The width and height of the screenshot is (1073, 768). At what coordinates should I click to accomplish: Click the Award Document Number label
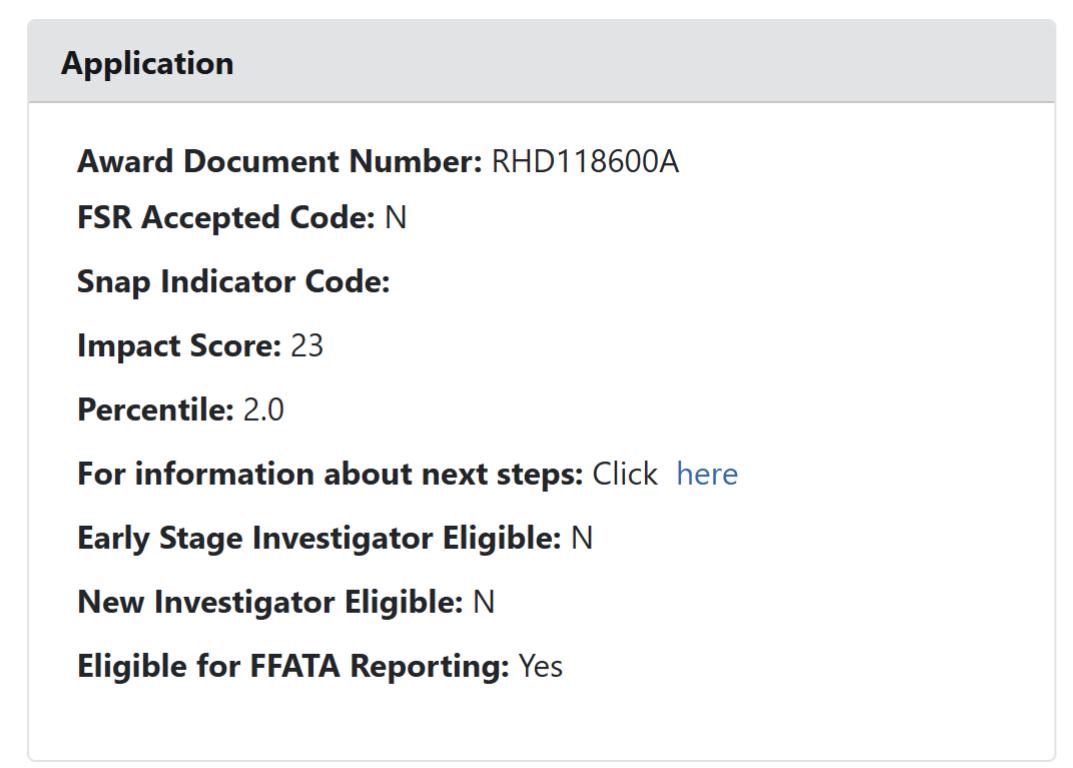tap(280, 162)
